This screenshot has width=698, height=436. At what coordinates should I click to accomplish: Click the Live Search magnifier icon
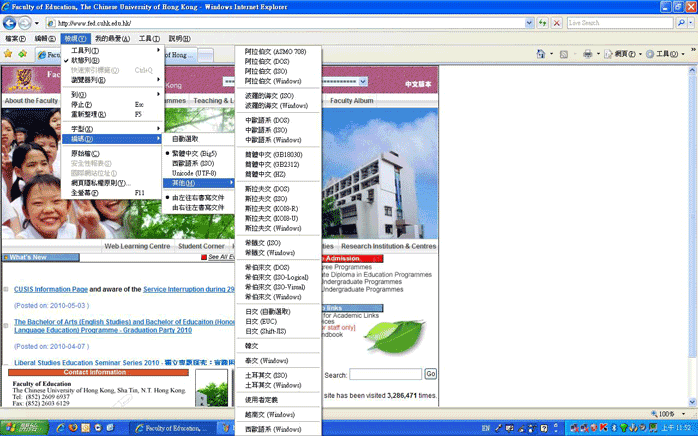tap(681, 23)
